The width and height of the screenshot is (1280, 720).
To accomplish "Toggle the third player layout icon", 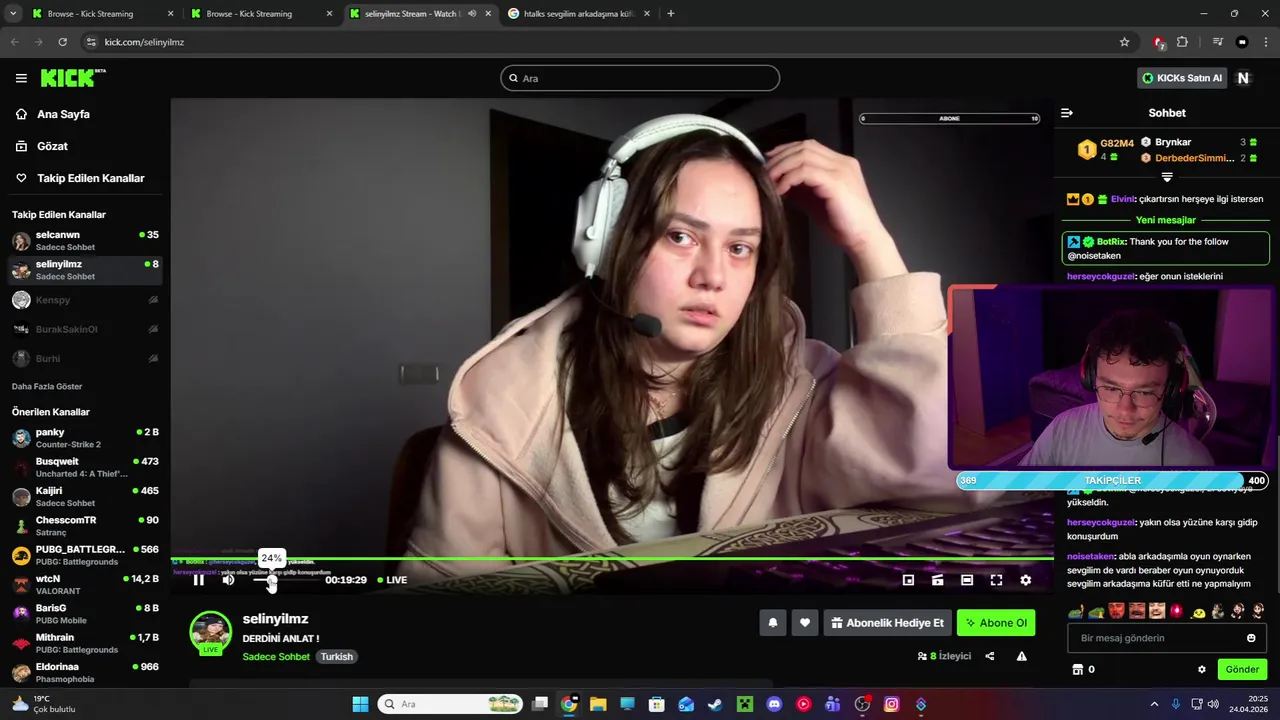I will 967,580.
